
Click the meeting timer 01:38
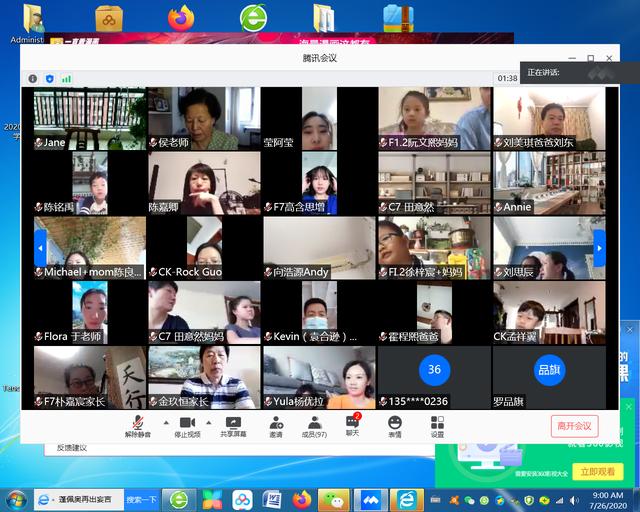[507, 78]
